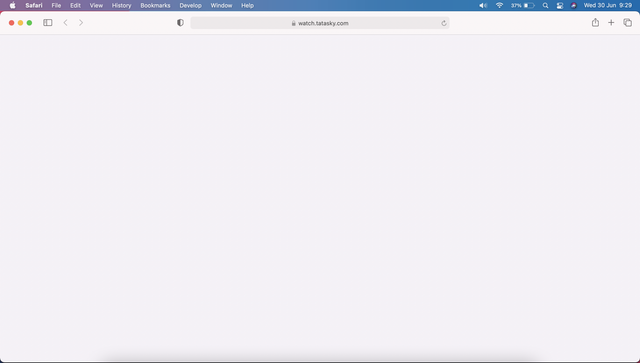
Task: Open the History menu
Action: [x=122, y=5]
